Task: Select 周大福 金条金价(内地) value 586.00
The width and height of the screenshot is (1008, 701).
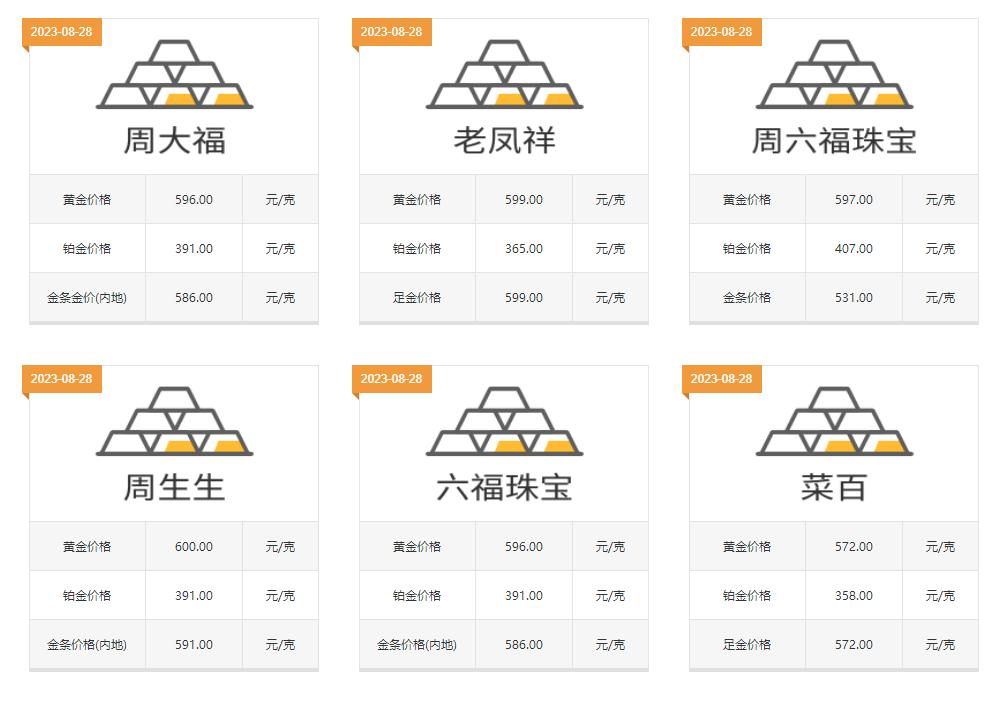Action: [x=194, y=298]
